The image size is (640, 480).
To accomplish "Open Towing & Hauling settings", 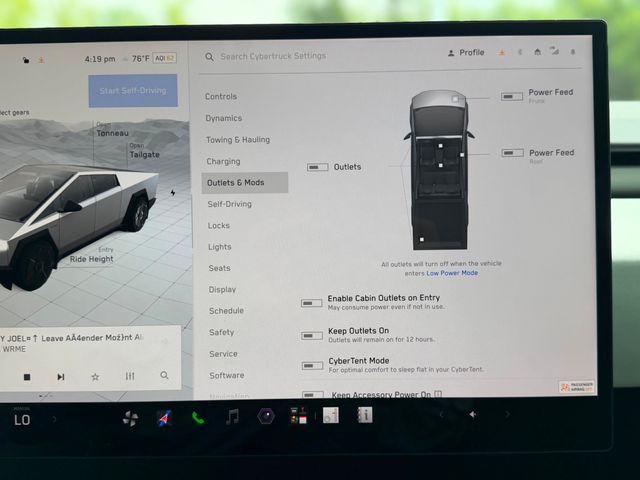I will (238, 140).
